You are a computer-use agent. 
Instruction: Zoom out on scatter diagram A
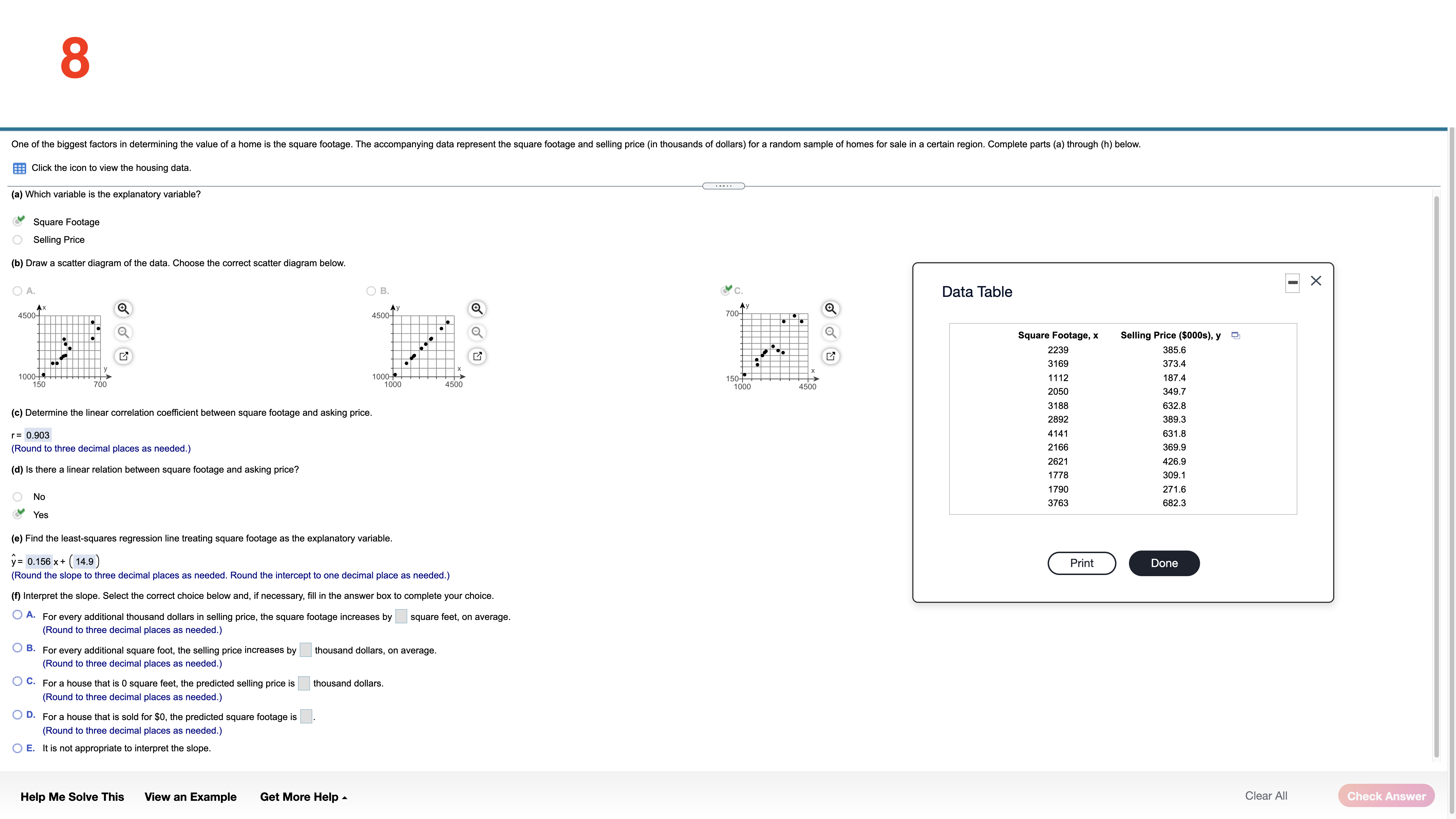coord(123,332)
